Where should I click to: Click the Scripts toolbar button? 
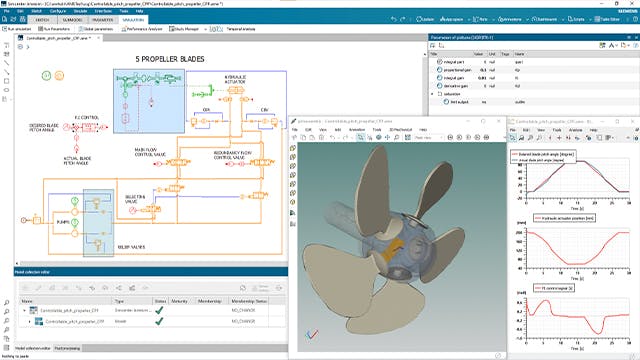576,19
